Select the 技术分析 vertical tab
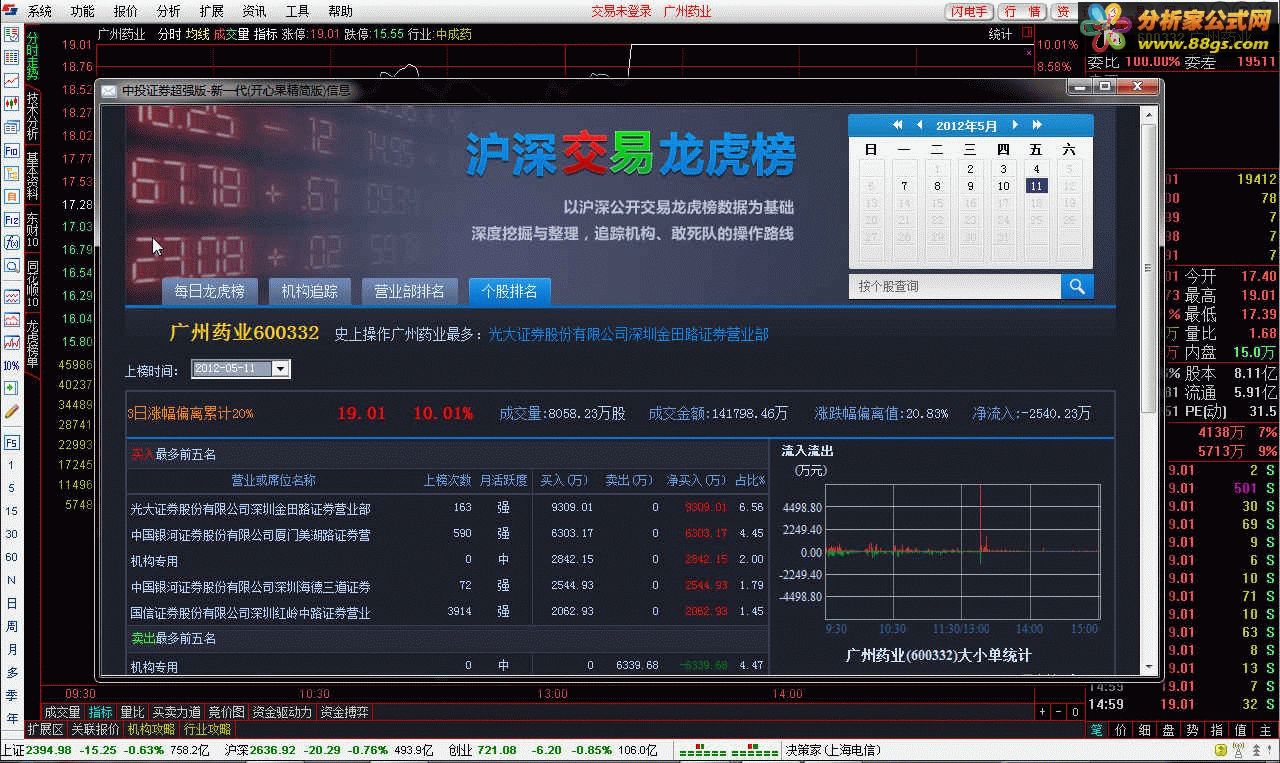Screen dimensions: 1280x763 coord(32,116)
